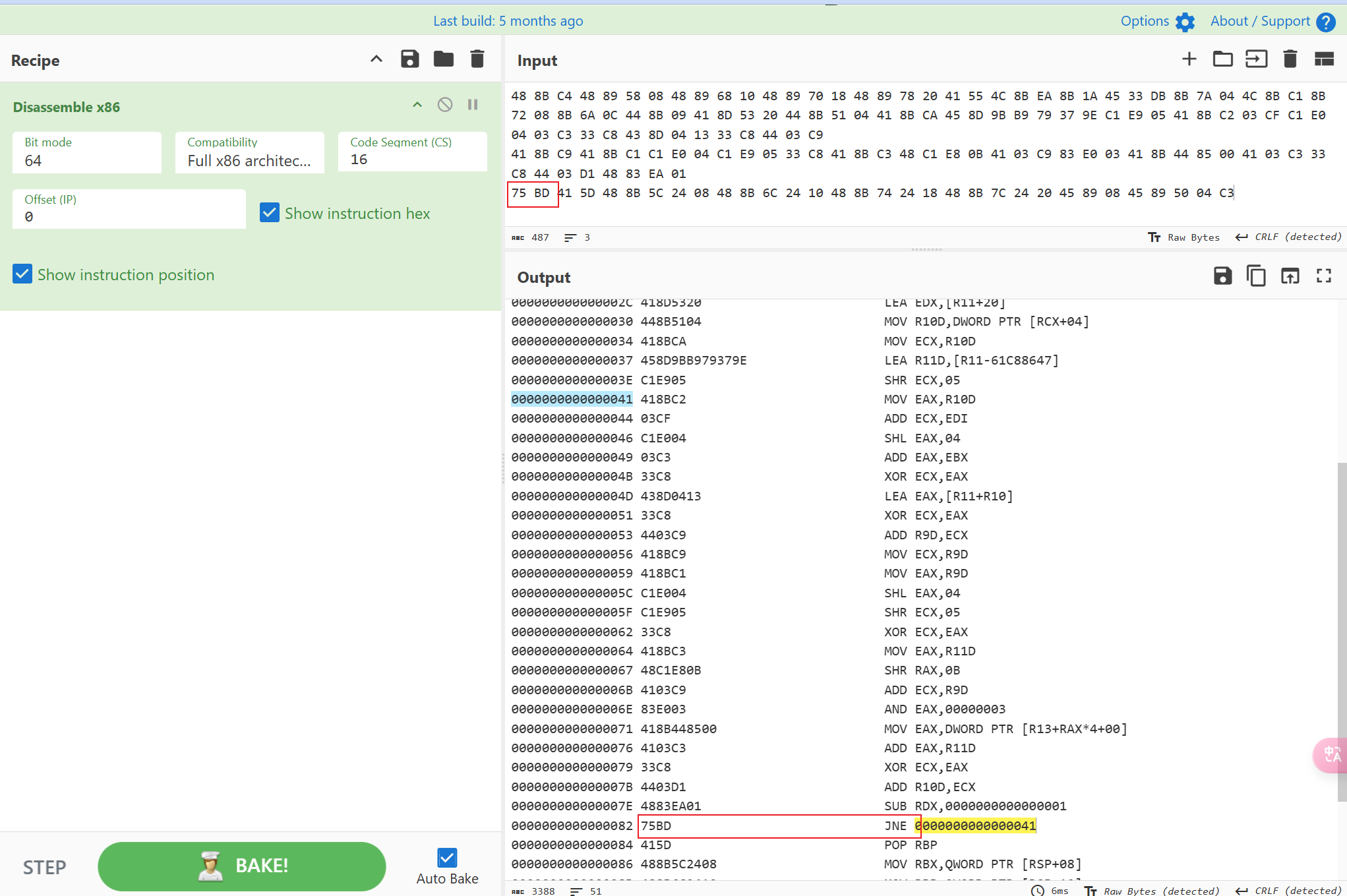1347x896 pixels.
Task: Copy the raw output to the clipboard
Action: click(1256, 276)
